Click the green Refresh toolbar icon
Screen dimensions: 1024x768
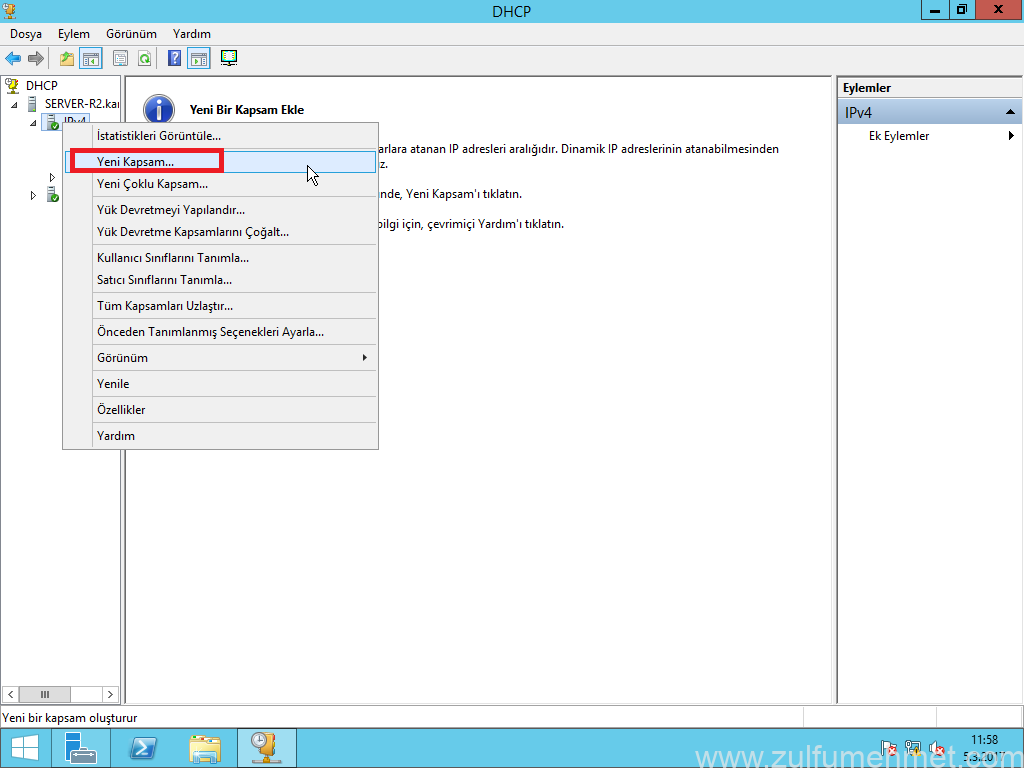coord(144,59)
